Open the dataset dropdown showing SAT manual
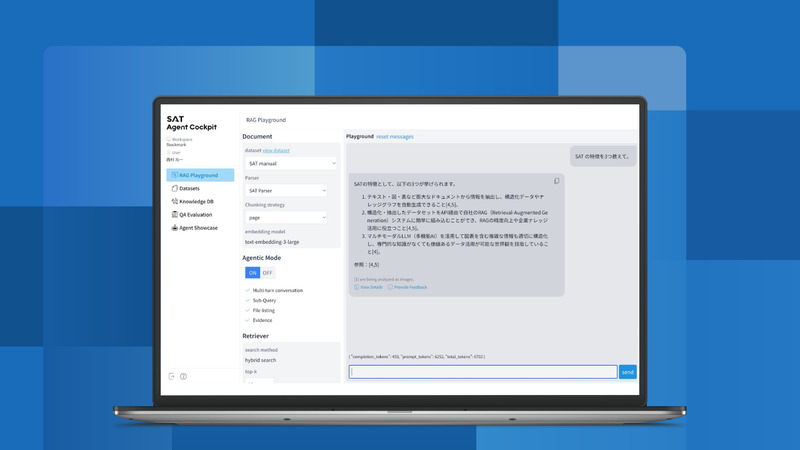Viewport: 800px width, 450px height. coord(291,163)
